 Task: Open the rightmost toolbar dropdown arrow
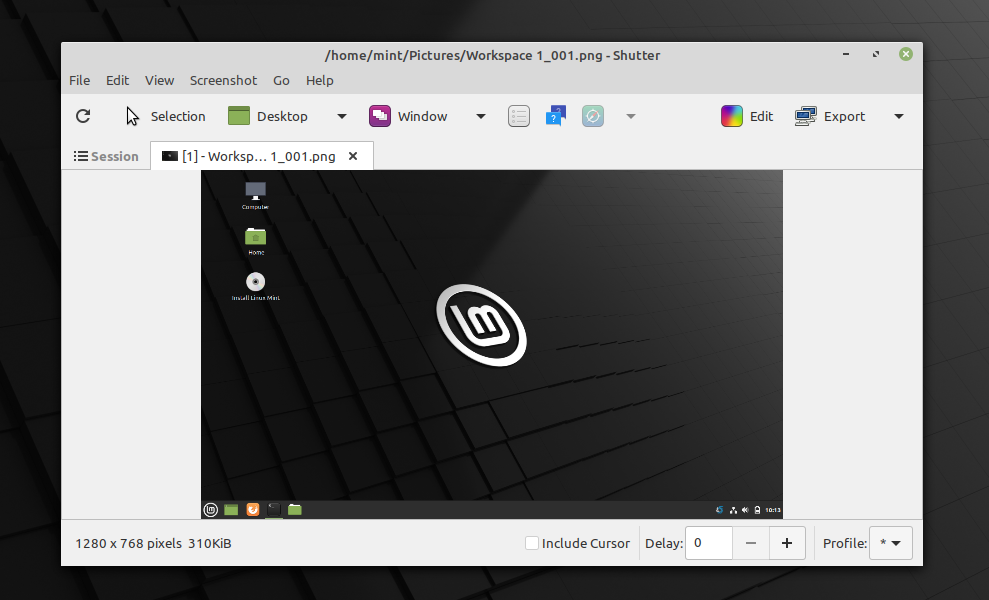coord(899,116)
